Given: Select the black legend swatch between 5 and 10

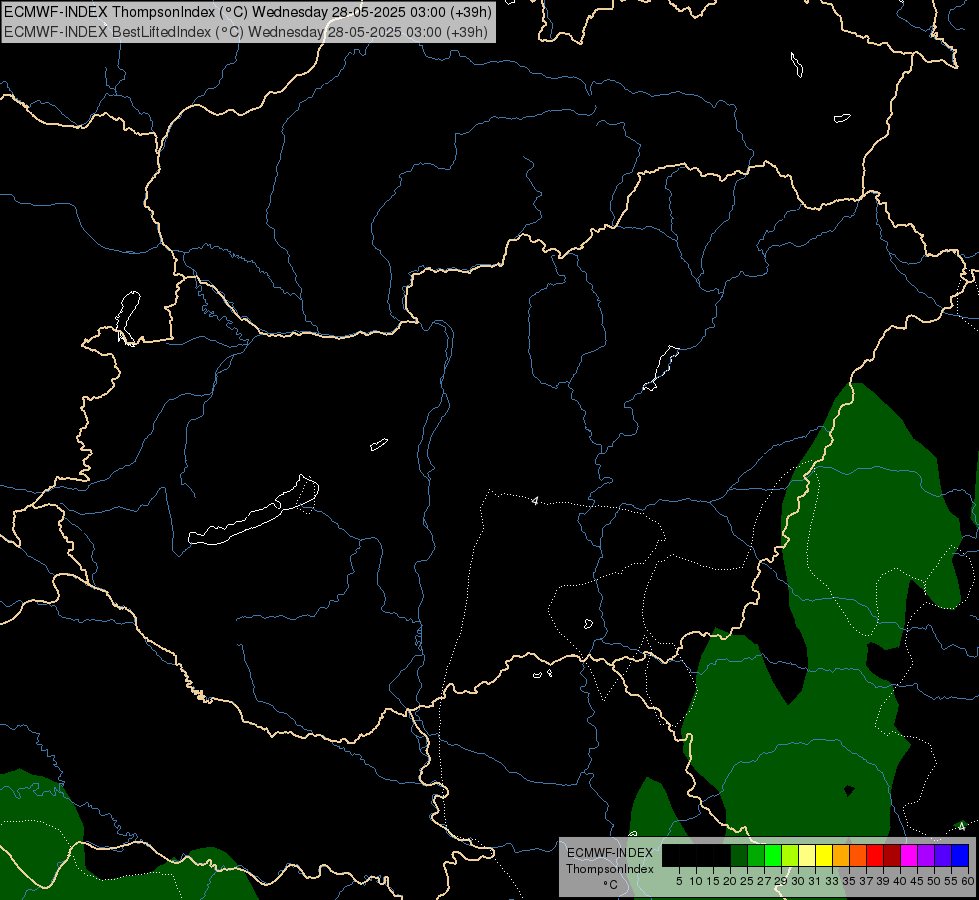Looking at the screenshot, I should coord(688,856).
